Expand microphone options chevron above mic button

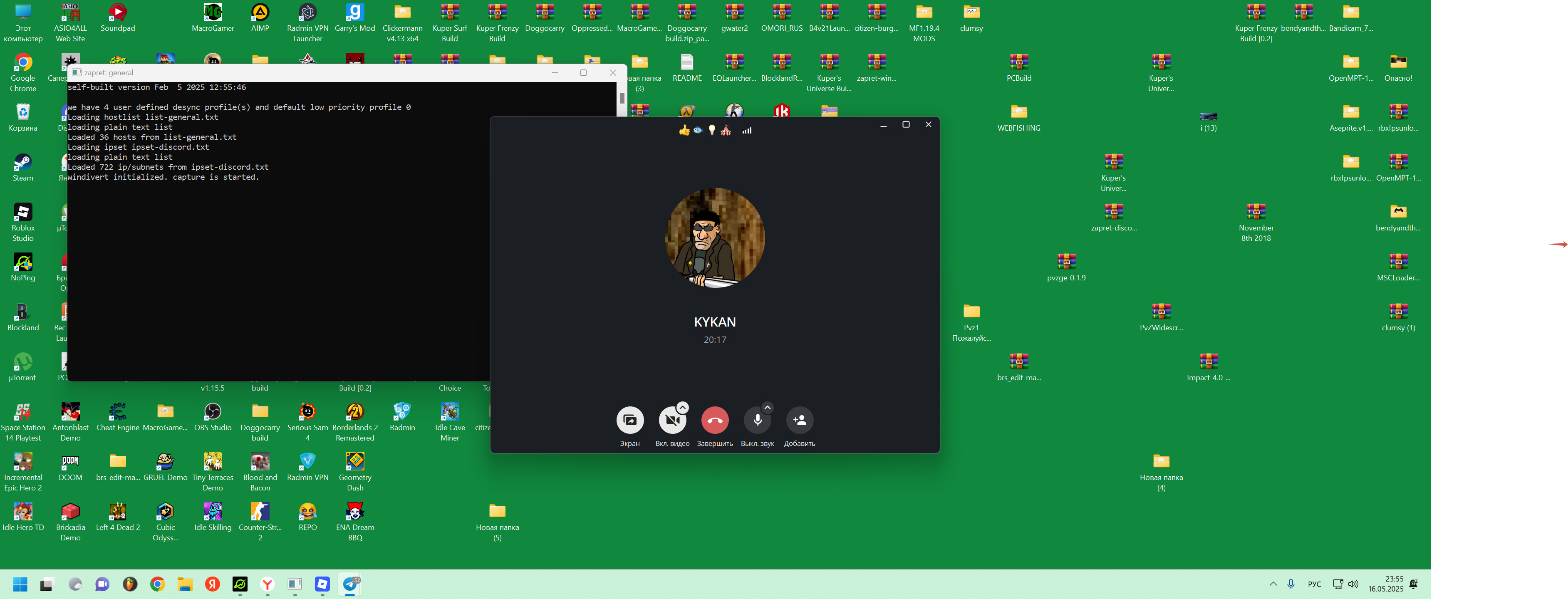tap(768, 407)
